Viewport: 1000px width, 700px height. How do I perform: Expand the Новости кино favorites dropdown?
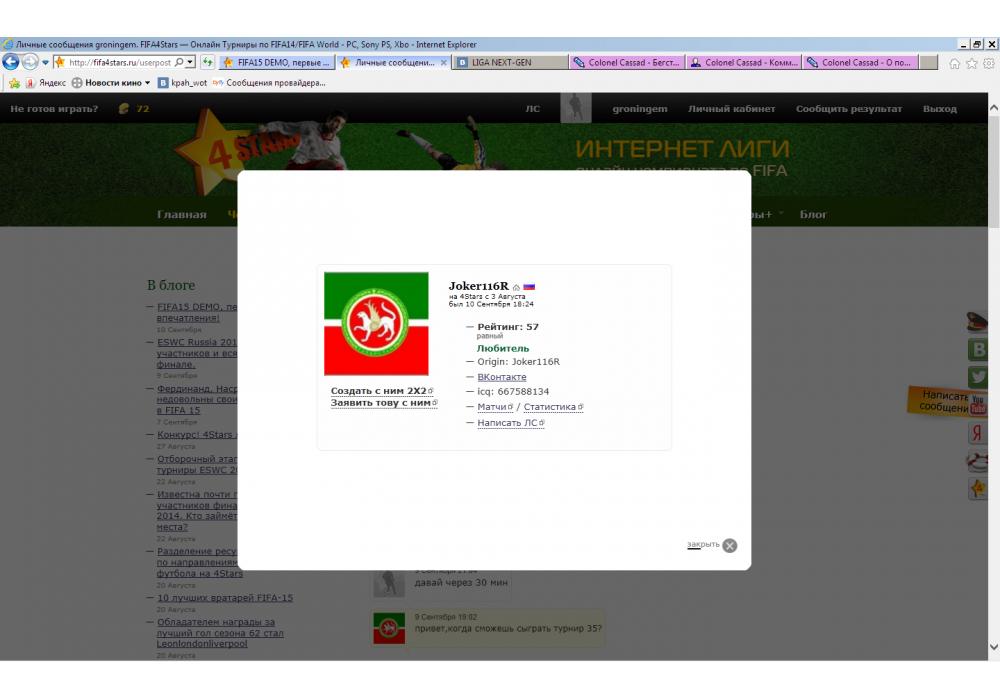[148, 83]
